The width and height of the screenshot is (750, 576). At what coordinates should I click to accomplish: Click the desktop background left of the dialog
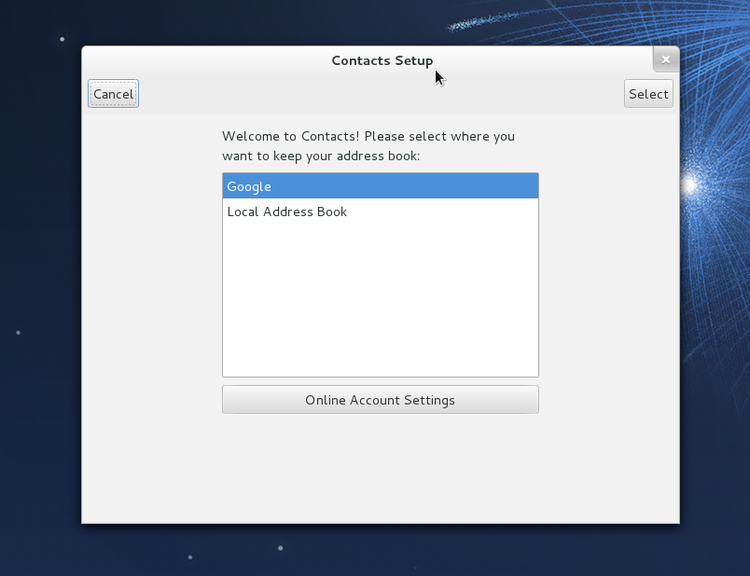click(x=40, y=300)
